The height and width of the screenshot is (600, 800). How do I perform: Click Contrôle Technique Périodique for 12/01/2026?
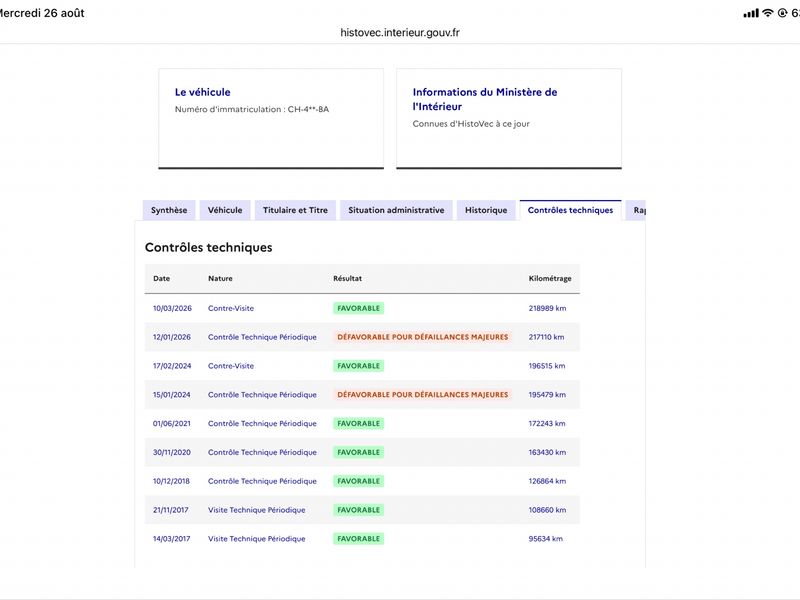(x=262, y=337)
